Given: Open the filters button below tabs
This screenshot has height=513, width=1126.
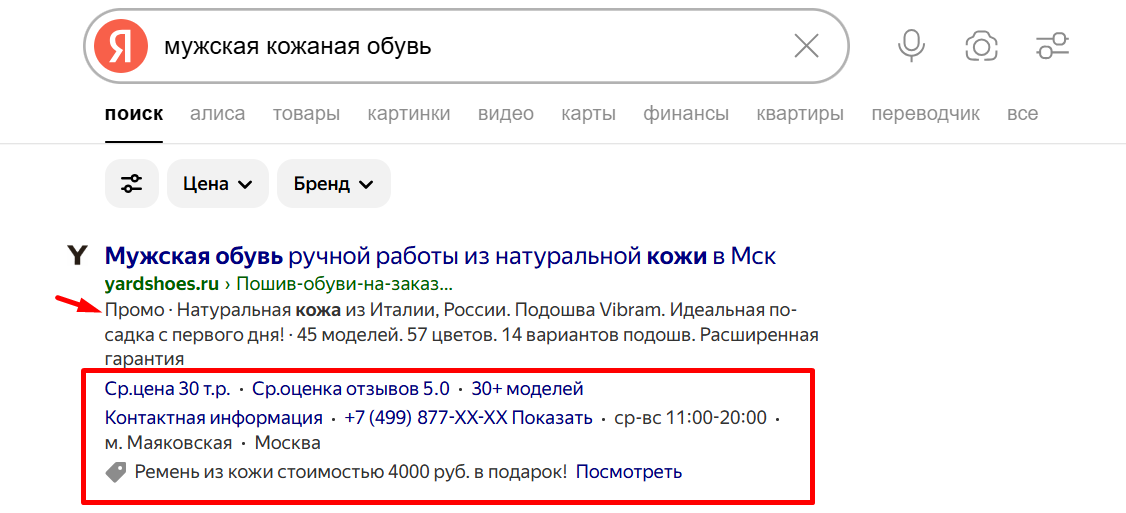Looking at the screenshot, I should click(132, 184).
